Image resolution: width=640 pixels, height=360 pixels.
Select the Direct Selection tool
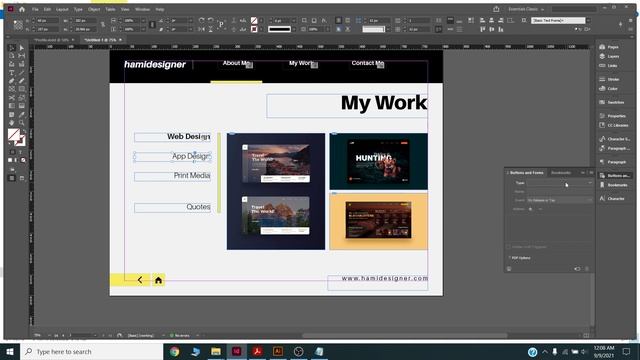tap(22, 48)
